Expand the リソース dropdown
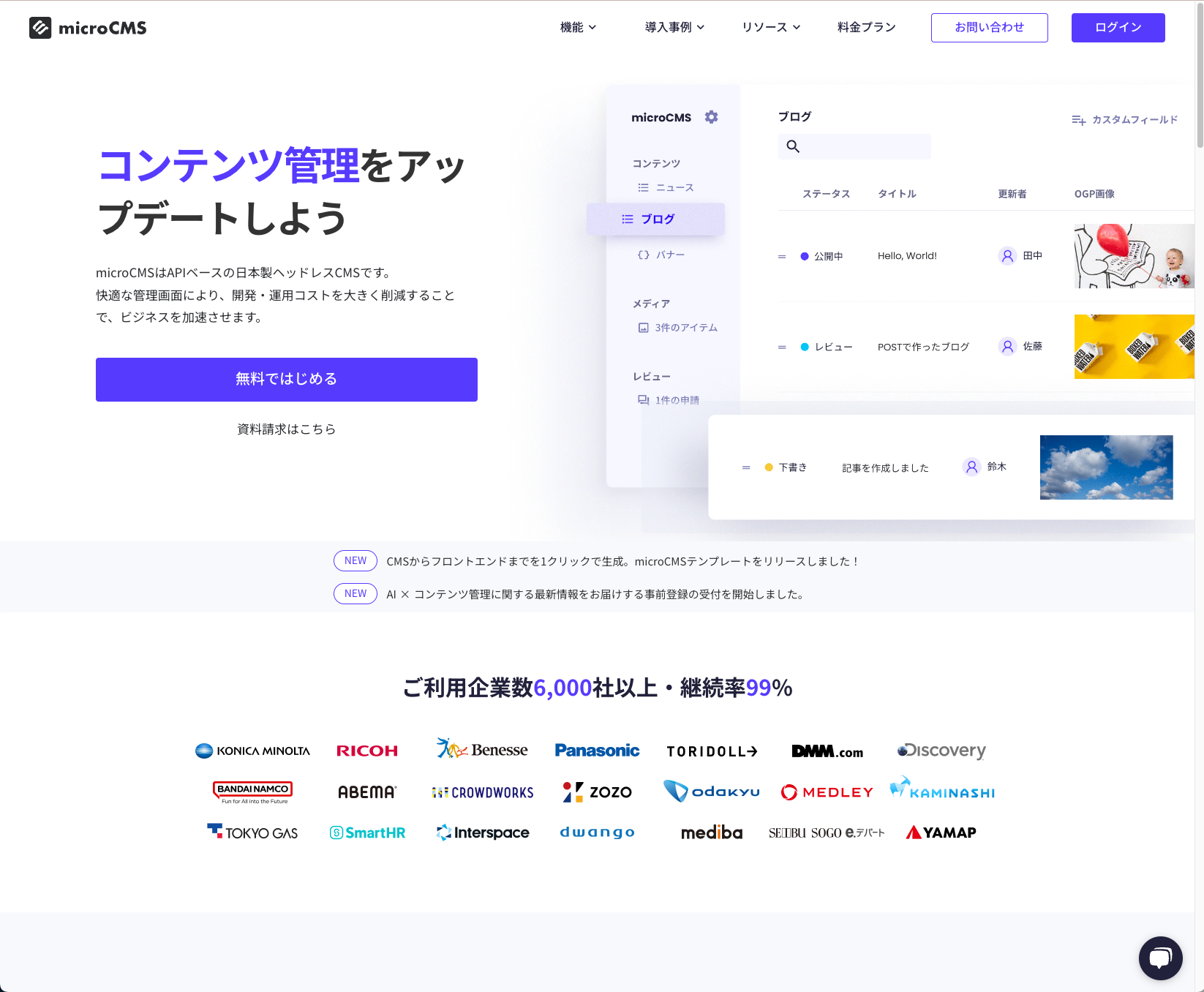 pyautogui.click(x=770, y=27)
